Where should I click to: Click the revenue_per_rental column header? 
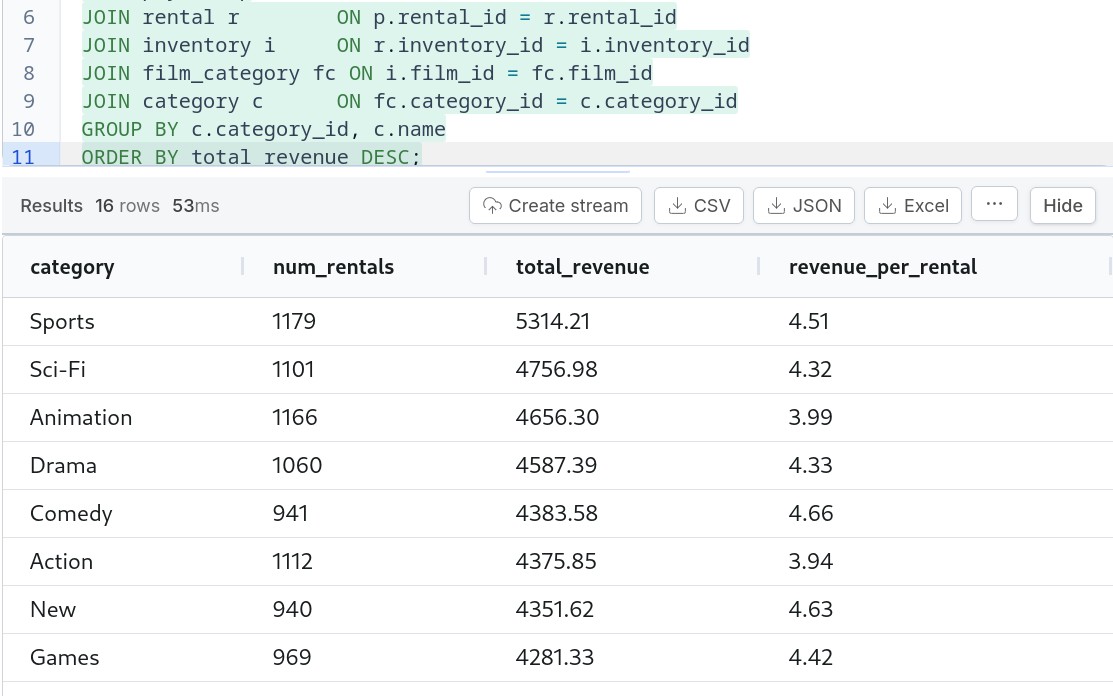(883, 267)
